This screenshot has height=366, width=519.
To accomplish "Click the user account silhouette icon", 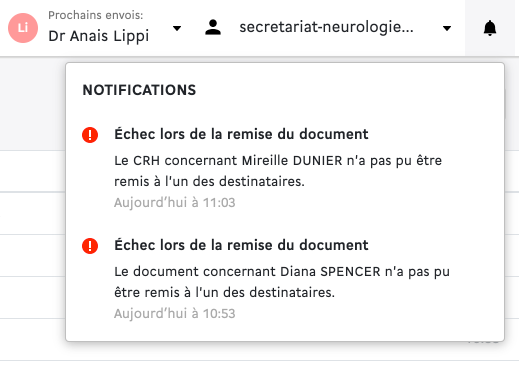I will coord(213,27).
